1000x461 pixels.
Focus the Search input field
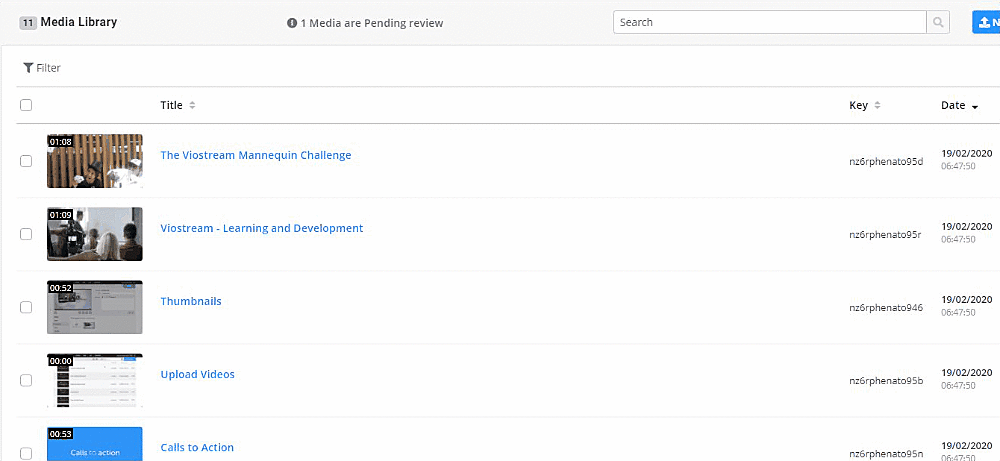[x=770, y=22]
